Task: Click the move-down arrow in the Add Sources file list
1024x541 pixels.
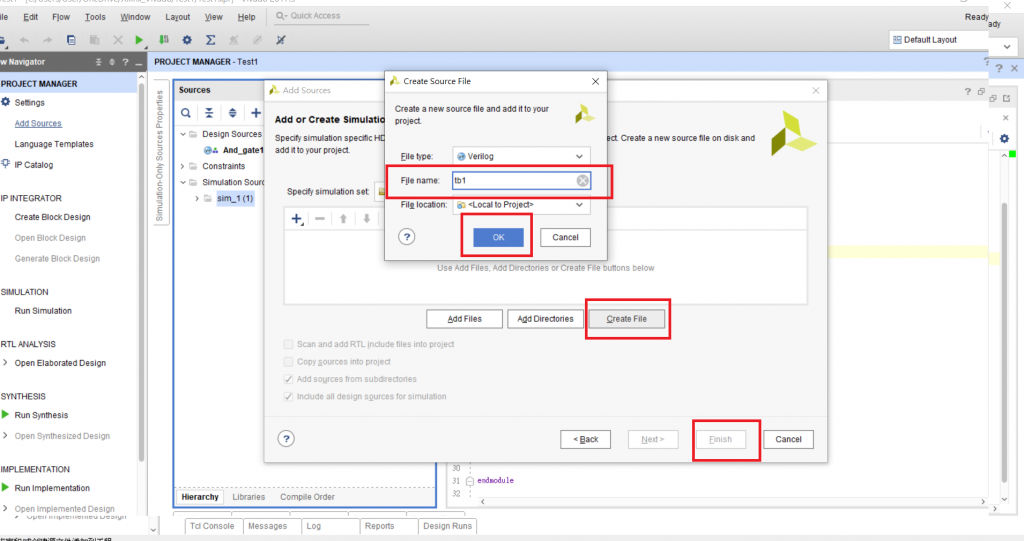Action: coord(367,219)
